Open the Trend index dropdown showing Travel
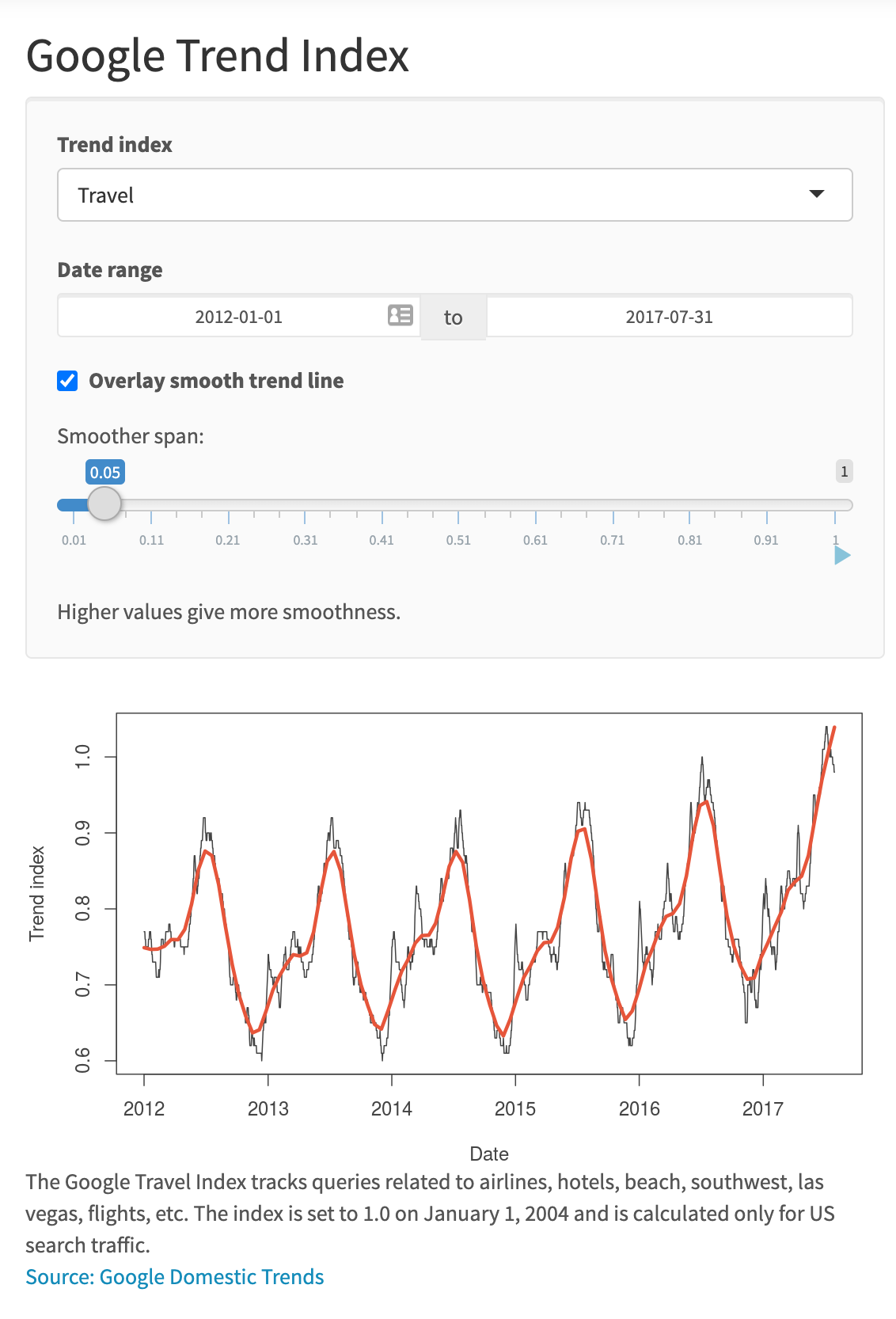Screen dimensions: 896x1319 pos(454,195)
